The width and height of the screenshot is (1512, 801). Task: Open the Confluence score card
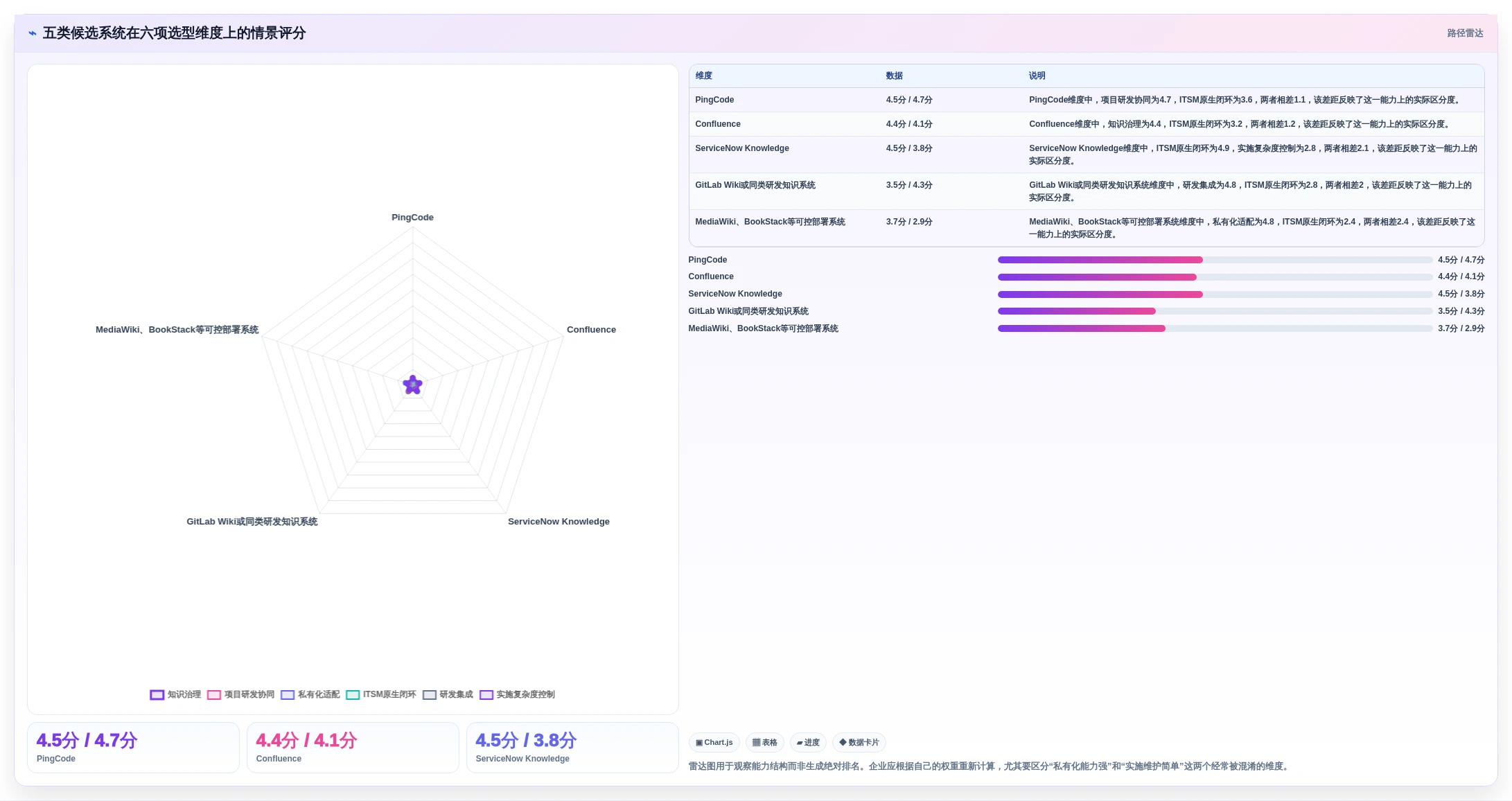click(353, 748)
